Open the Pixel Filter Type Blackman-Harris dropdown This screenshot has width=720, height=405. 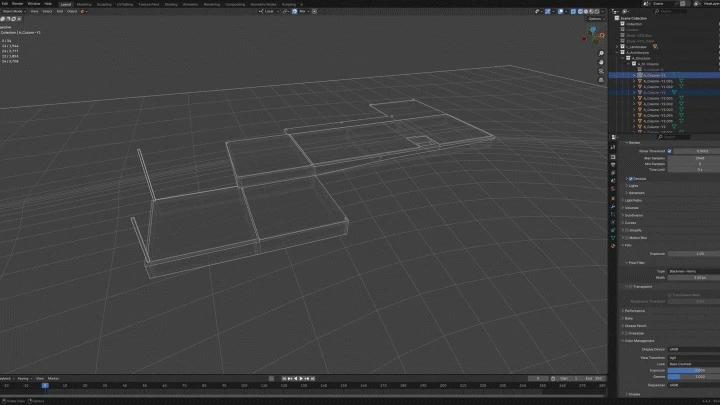694,271
